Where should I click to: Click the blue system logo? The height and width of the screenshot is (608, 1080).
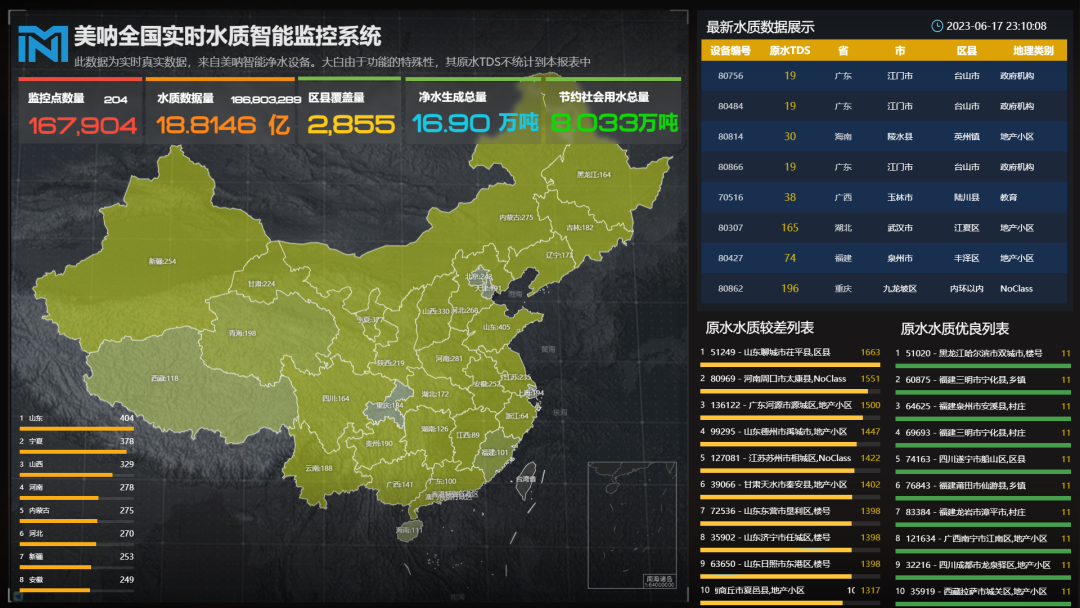(43, 43)
